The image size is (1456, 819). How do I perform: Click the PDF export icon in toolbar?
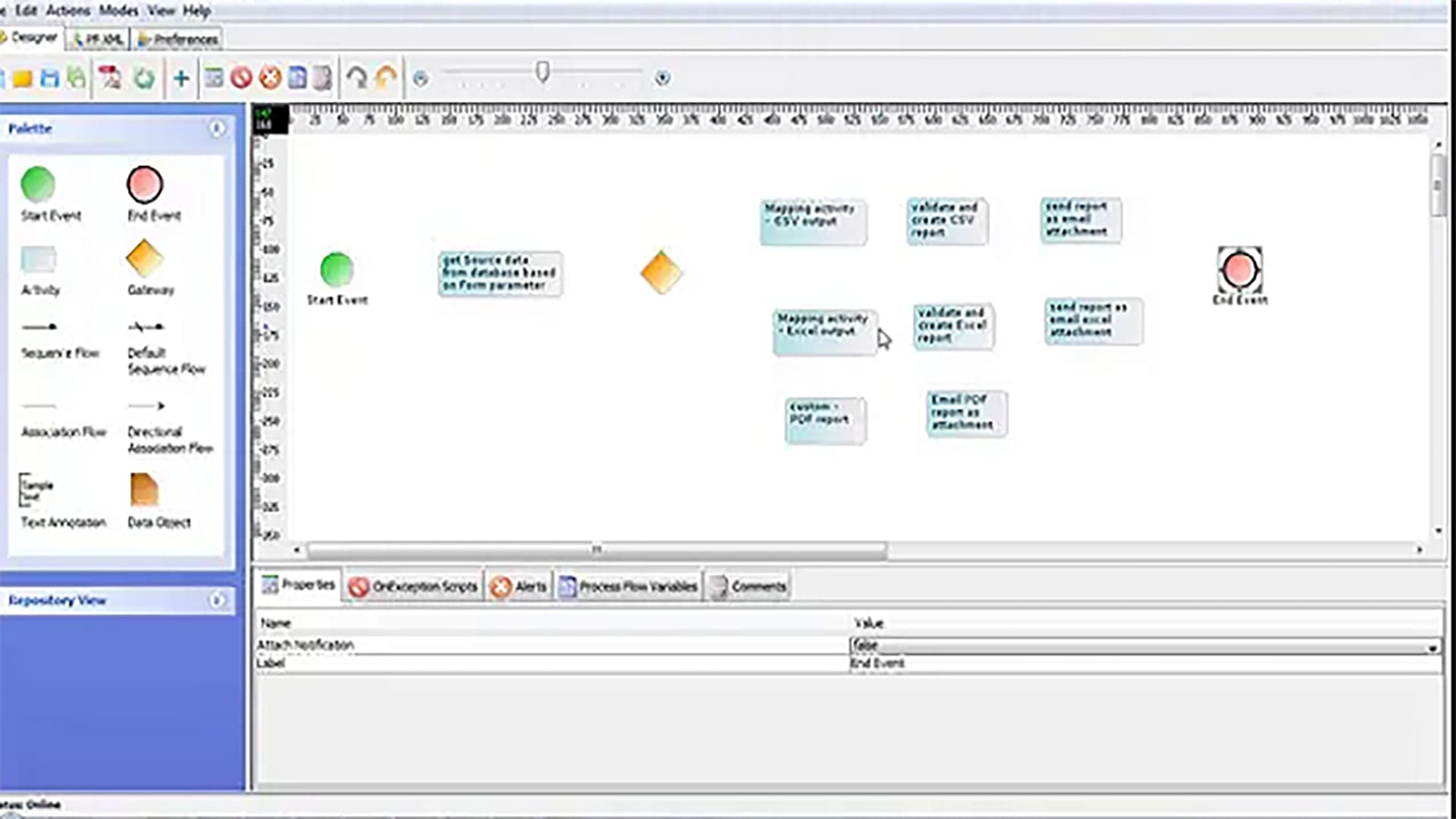[x=111, y=78]
